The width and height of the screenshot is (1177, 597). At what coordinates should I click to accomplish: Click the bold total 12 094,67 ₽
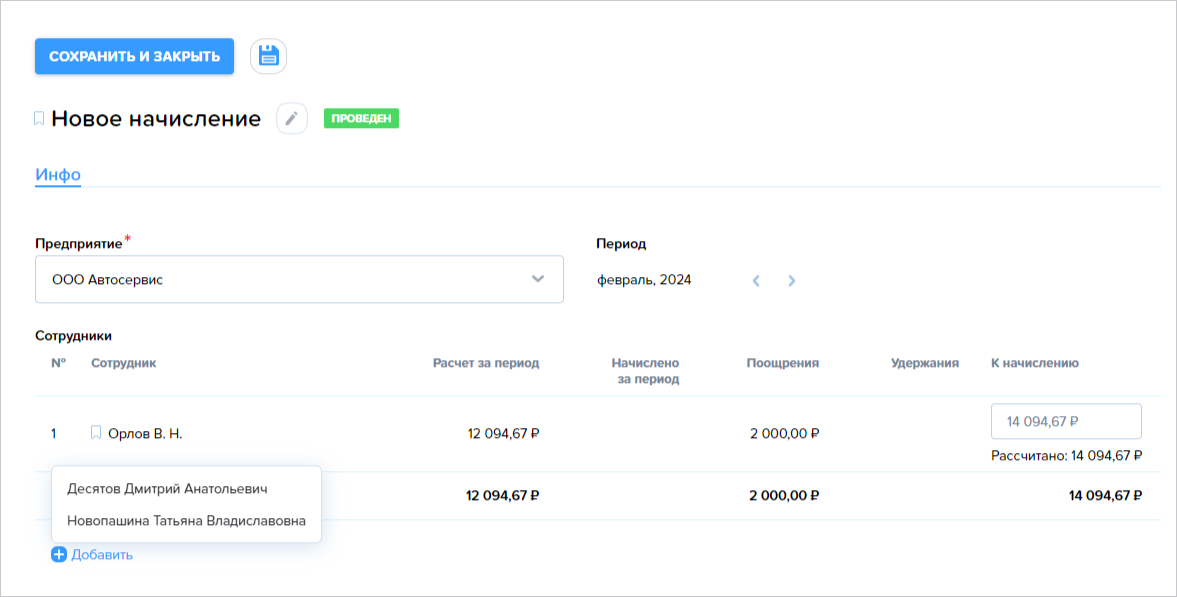503,496
